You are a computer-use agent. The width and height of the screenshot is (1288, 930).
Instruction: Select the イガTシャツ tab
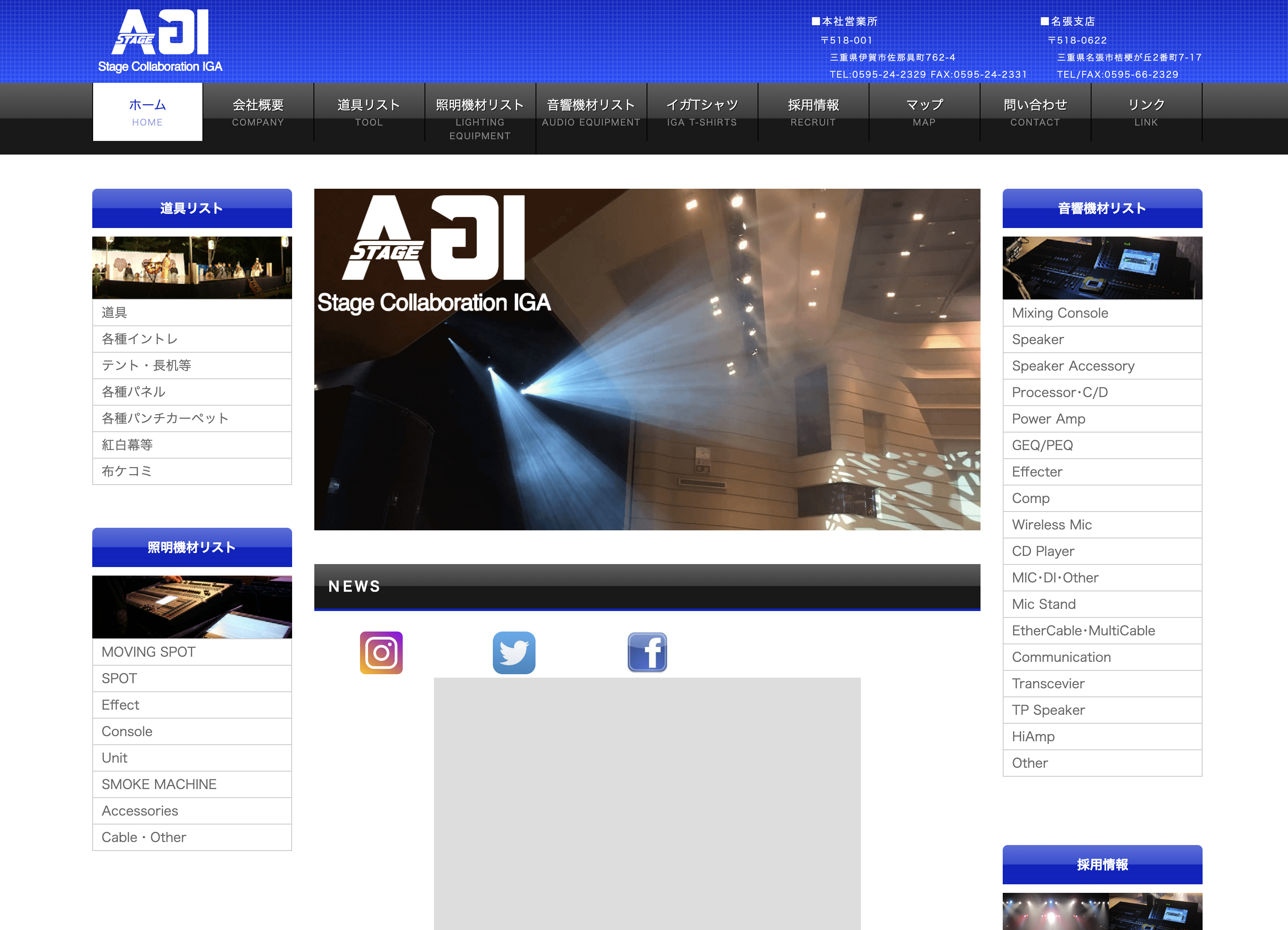click(699, 111)
